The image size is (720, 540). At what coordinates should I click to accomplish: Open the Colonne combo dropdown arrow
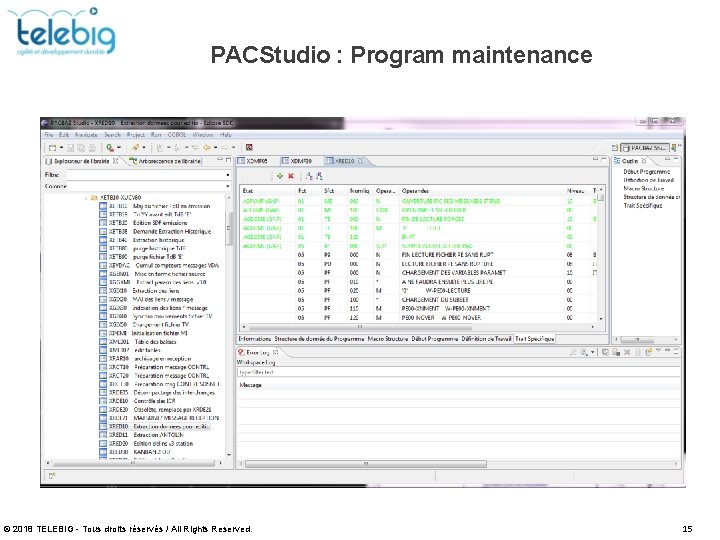(x=228, y=186)
